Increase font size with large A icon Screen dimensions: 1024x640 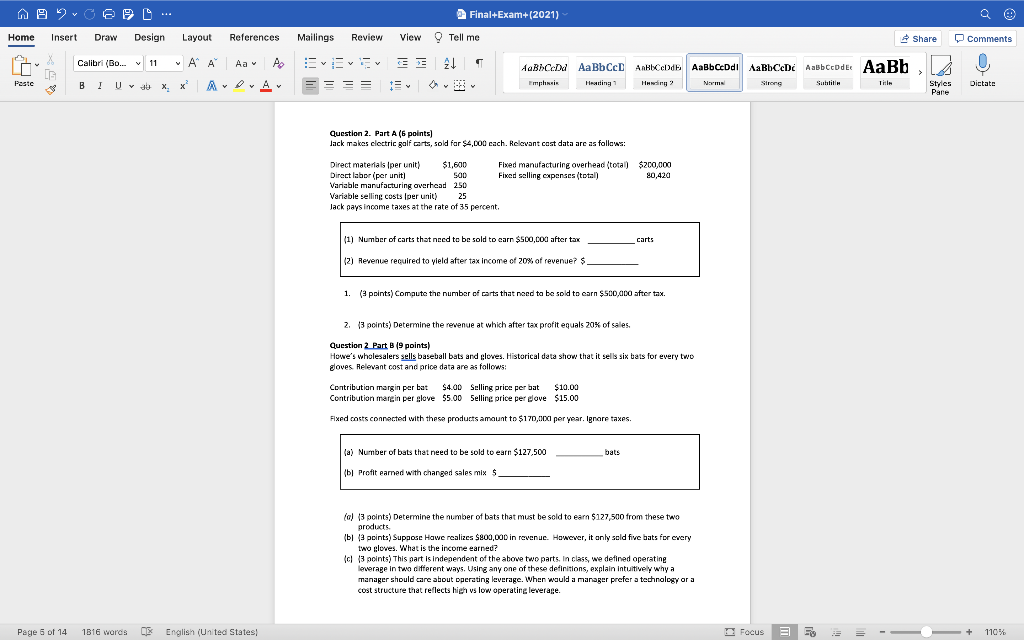193,63
